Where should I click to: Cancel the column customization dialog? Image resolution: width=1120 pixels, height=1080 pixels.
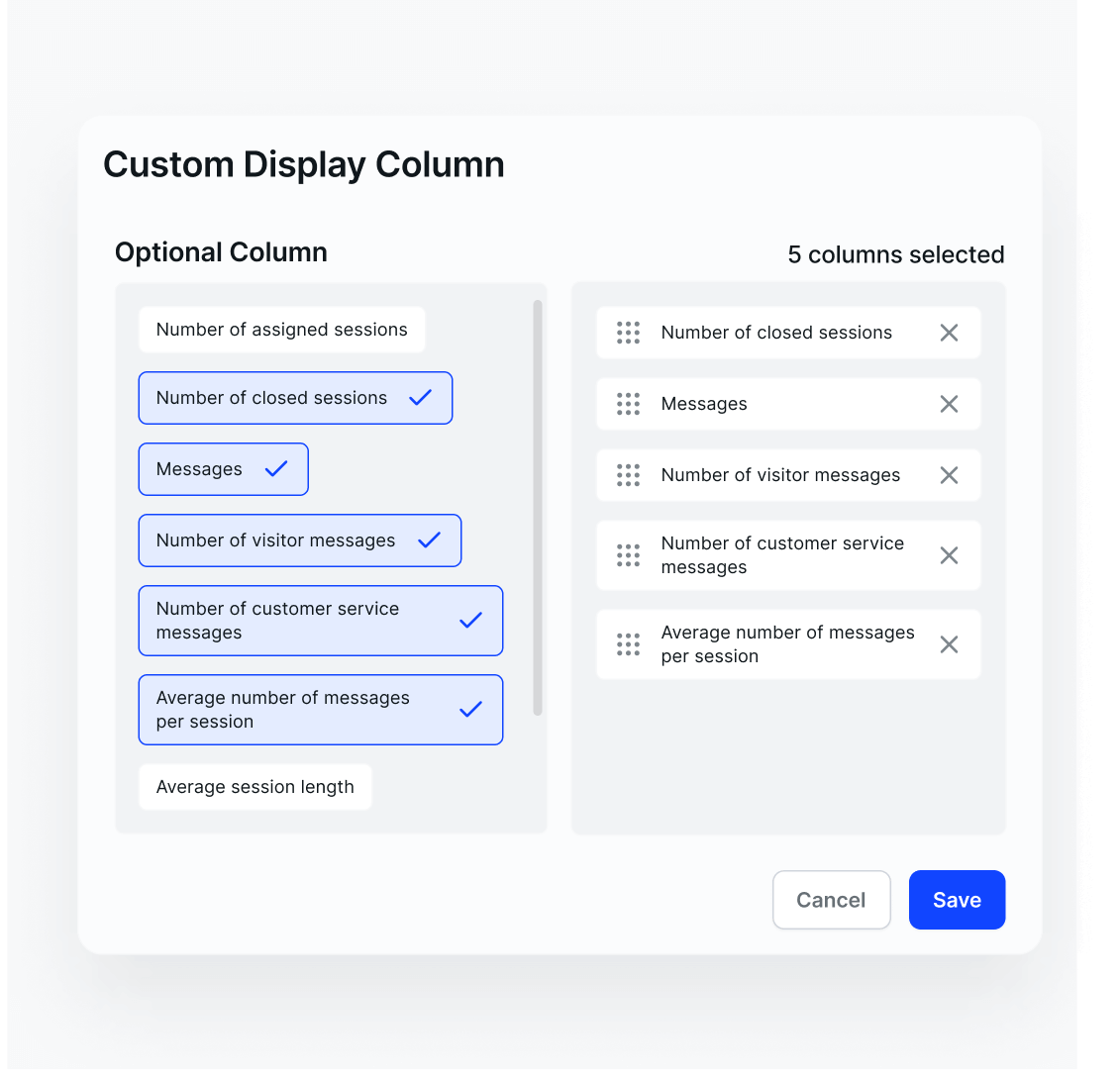click(831, 900)
